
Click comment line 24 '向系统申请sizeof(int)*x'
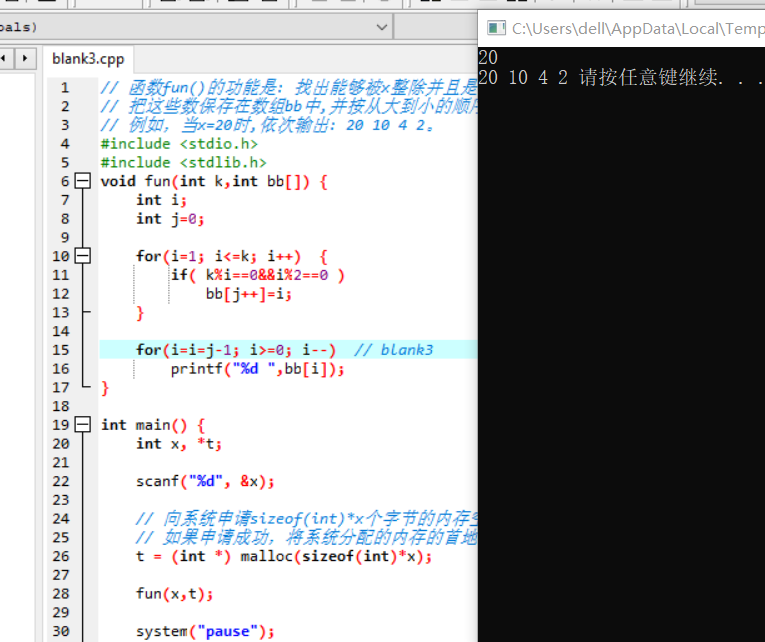[x=306, y=519]
